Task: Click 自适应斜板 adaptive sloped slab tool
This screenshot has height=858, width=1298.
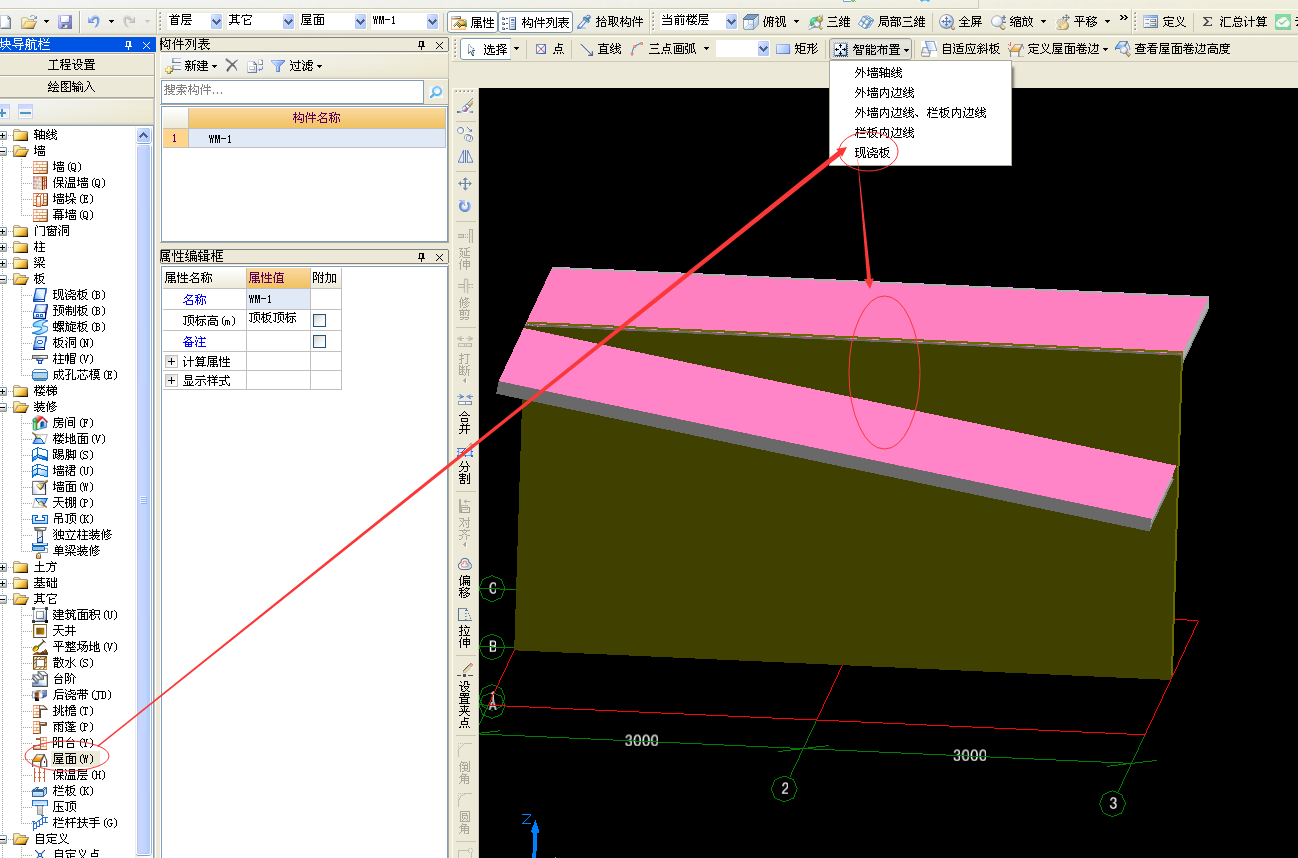Action: pyautogui.click(x=960, y=49)
